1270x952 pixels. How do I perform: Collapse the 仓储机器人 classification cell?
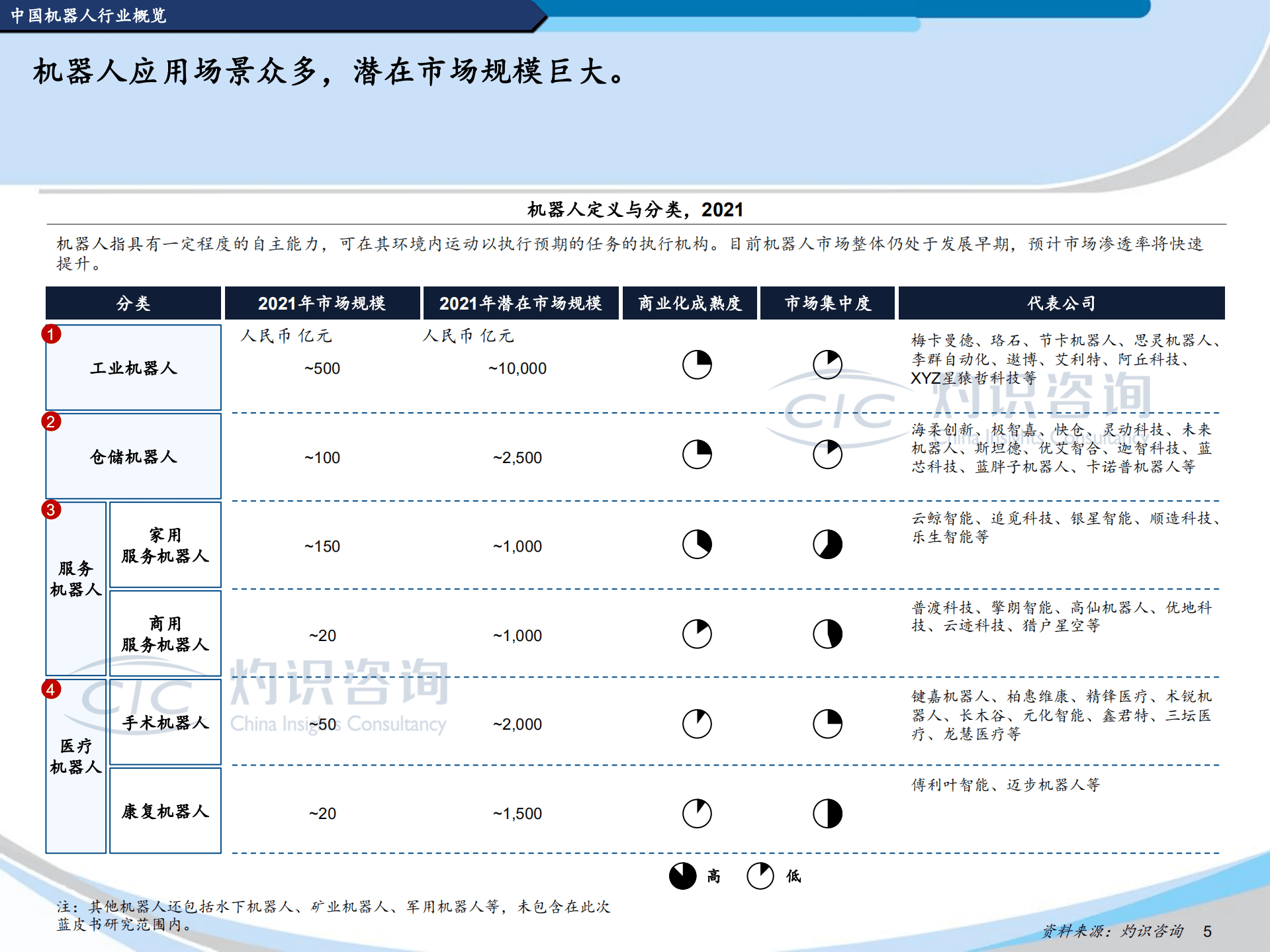pos(132,456)
